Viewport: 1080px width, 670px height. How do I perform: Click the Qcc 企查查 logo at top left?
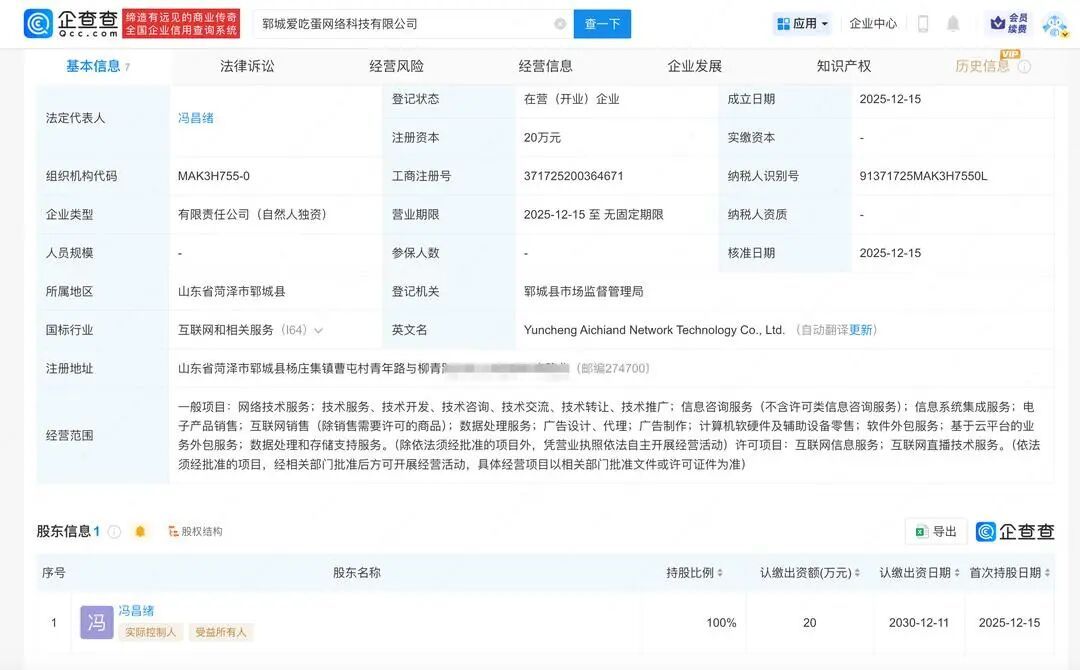(60, 24)
